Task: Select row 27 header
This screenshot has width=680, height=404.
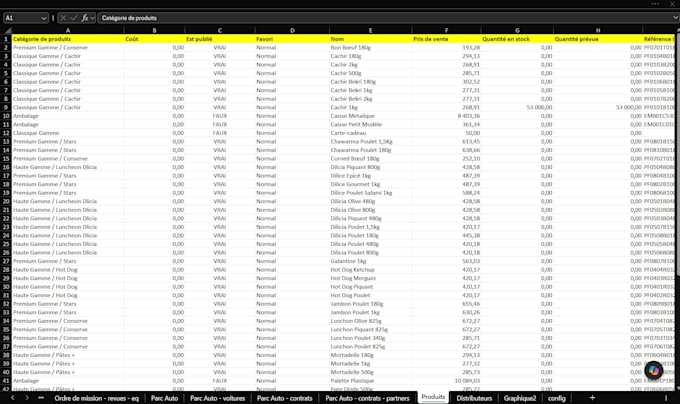Action: (6, 261)
